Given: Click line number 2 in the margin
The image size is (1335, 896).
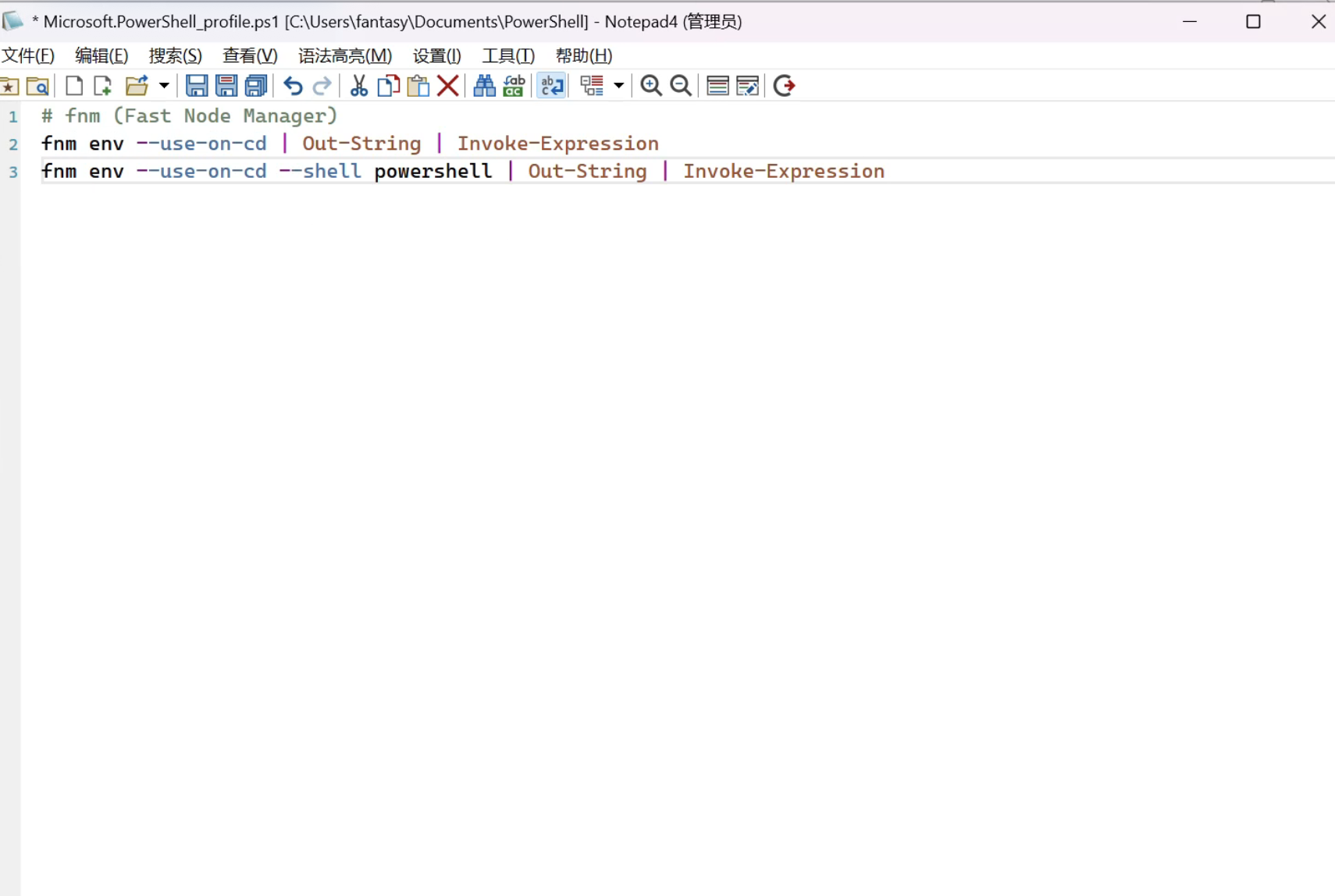Looking at the screenshot, I should (x=13, y=144).
